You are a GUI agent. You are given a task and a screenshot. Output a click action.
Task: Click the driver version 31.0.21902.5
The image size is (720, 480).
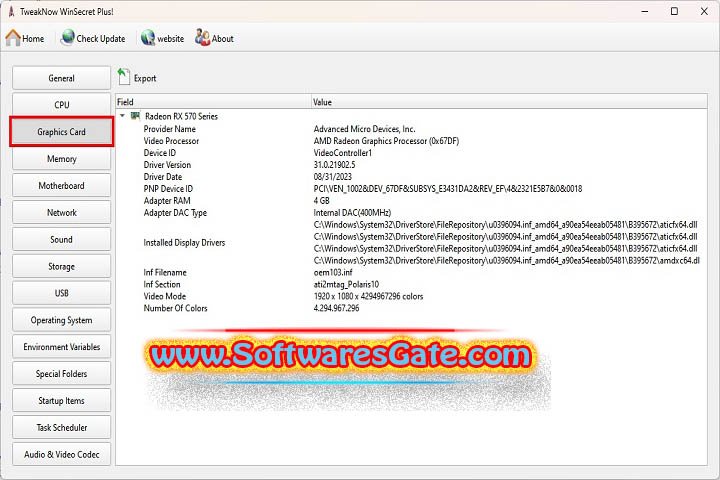click(334, 165)
